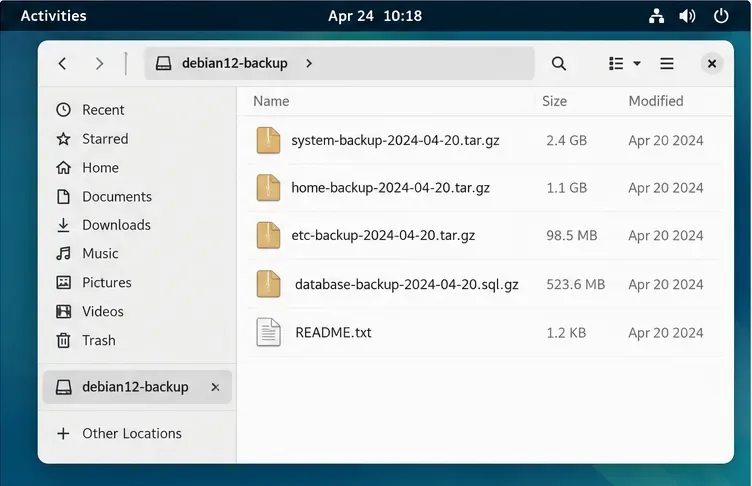The width and height of the screenshot is (752, 486).
Task: Click the plus icon beside Other Locations
Action: 63,434
